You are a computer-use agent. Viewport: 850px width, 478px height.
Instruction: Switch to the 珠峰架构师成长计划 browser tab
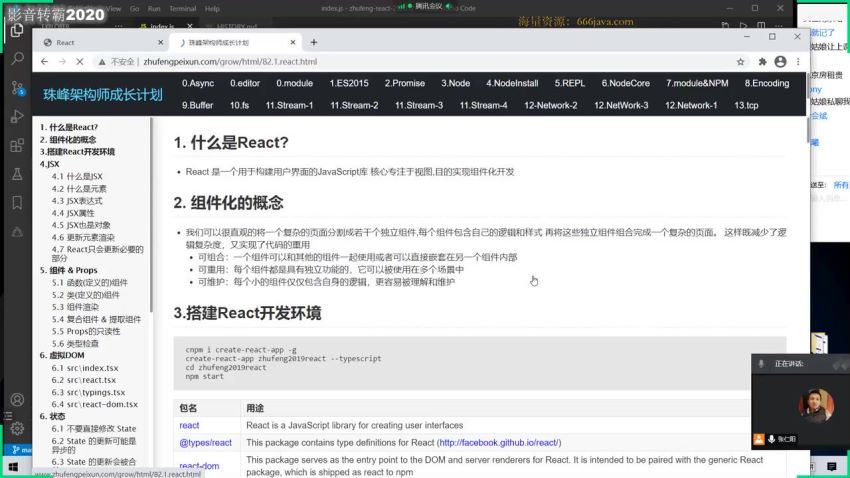coord(236,42)
